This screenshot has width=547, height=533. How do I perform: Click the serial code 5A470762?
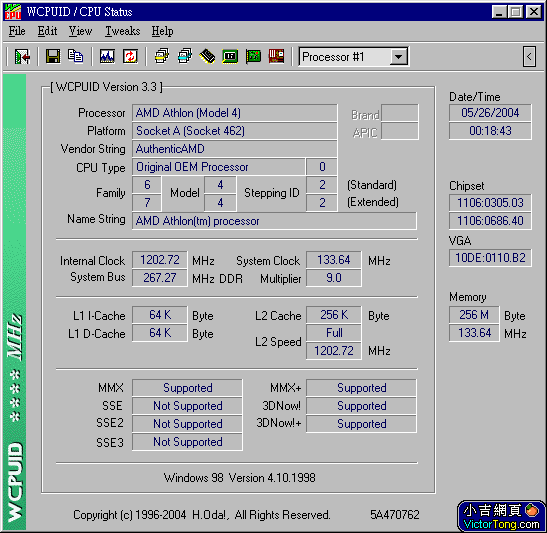(x=395, y=515)
